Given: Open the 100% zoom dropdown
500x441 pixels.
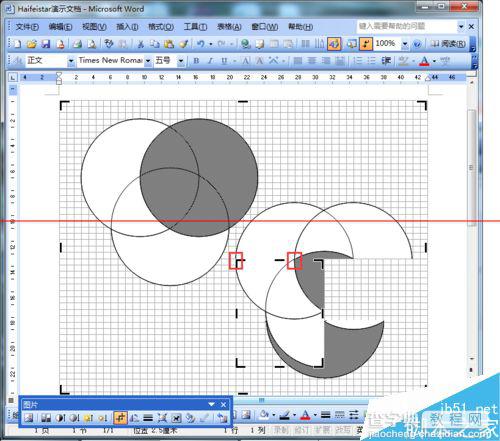Looking at the screenshot, I should point(405,44).
